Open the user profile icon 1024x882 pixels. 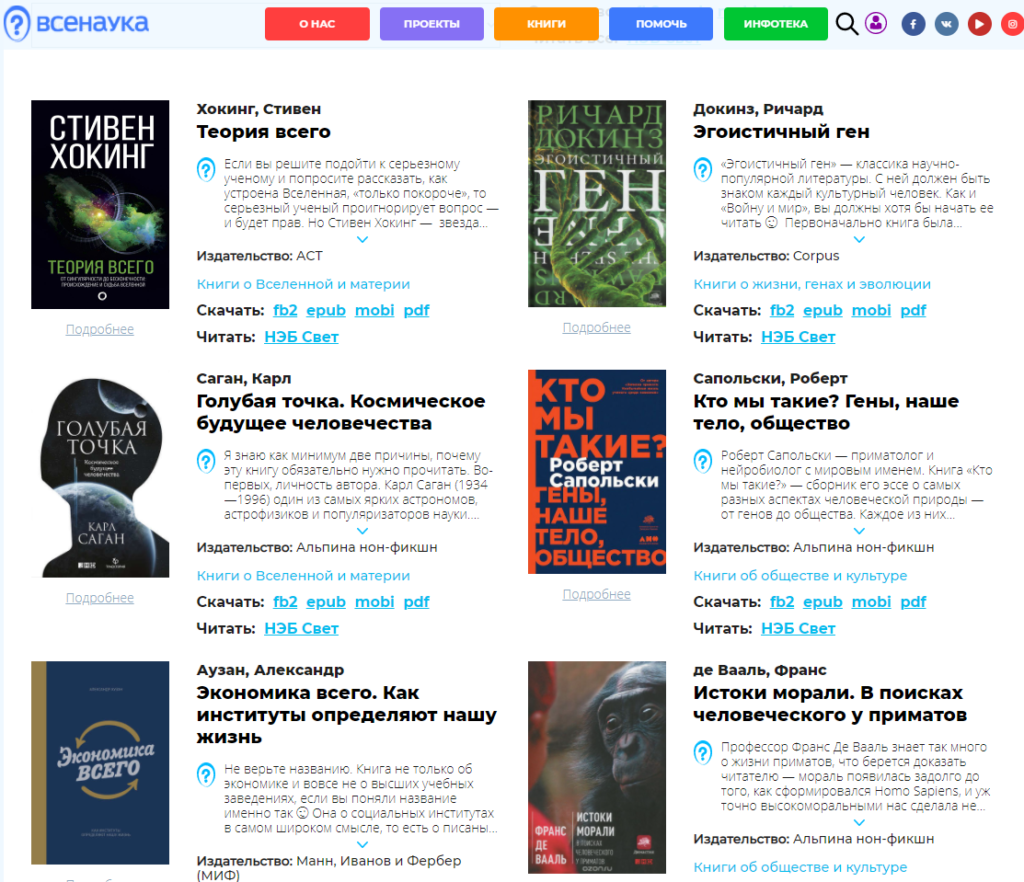pos(876,24)
